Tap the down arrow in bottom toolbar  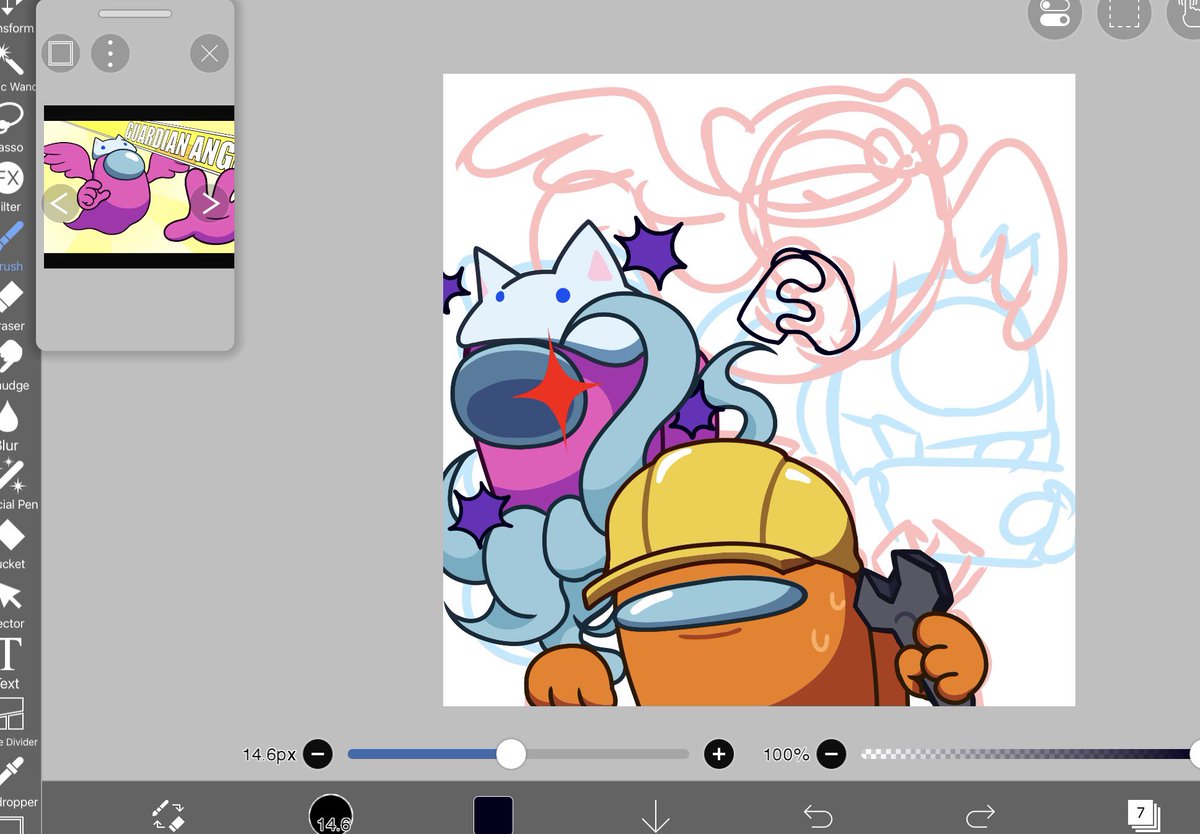655,815
